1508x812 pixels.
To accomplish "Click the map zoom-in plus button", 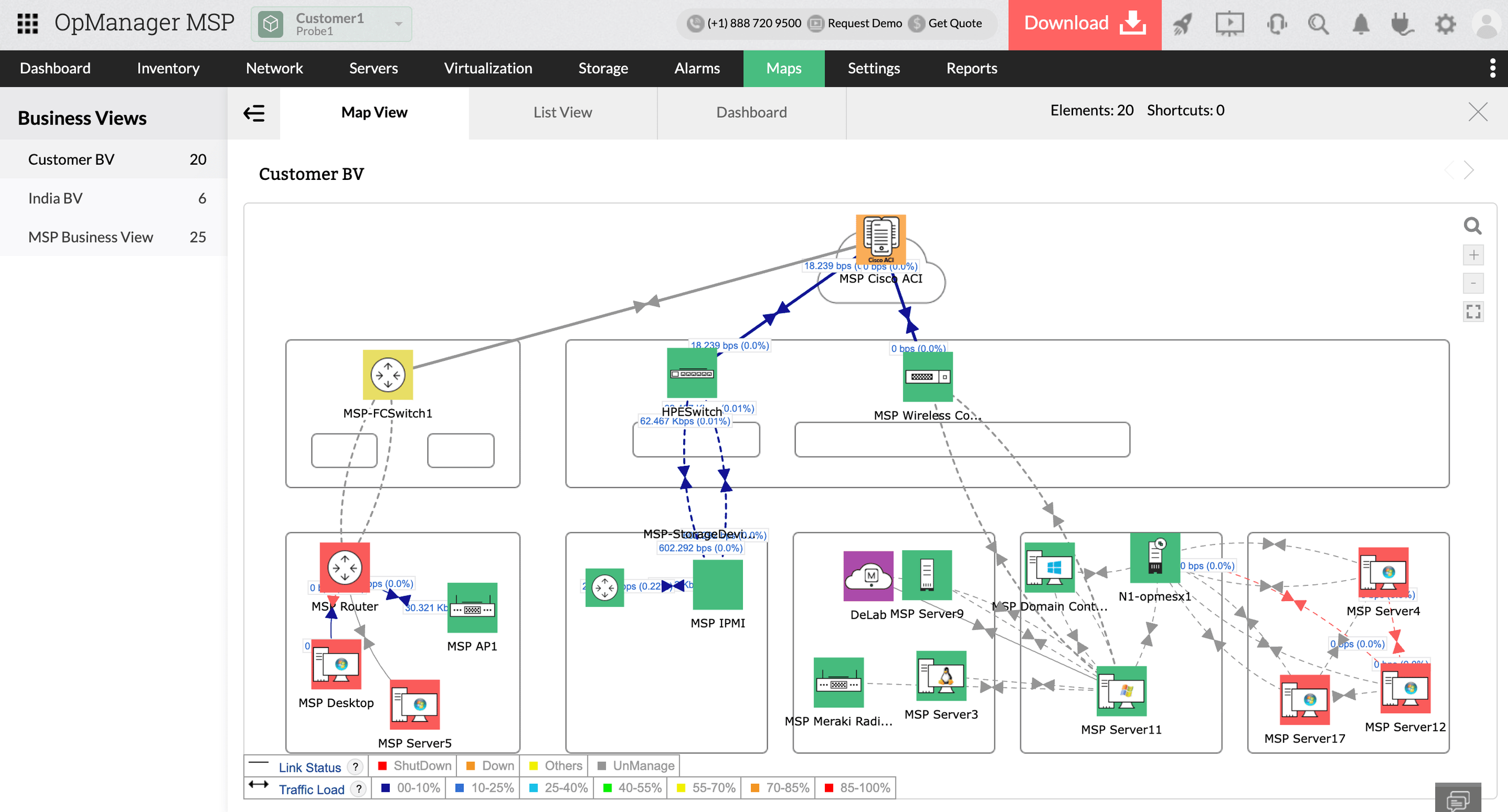I will tap(1473, 255).
